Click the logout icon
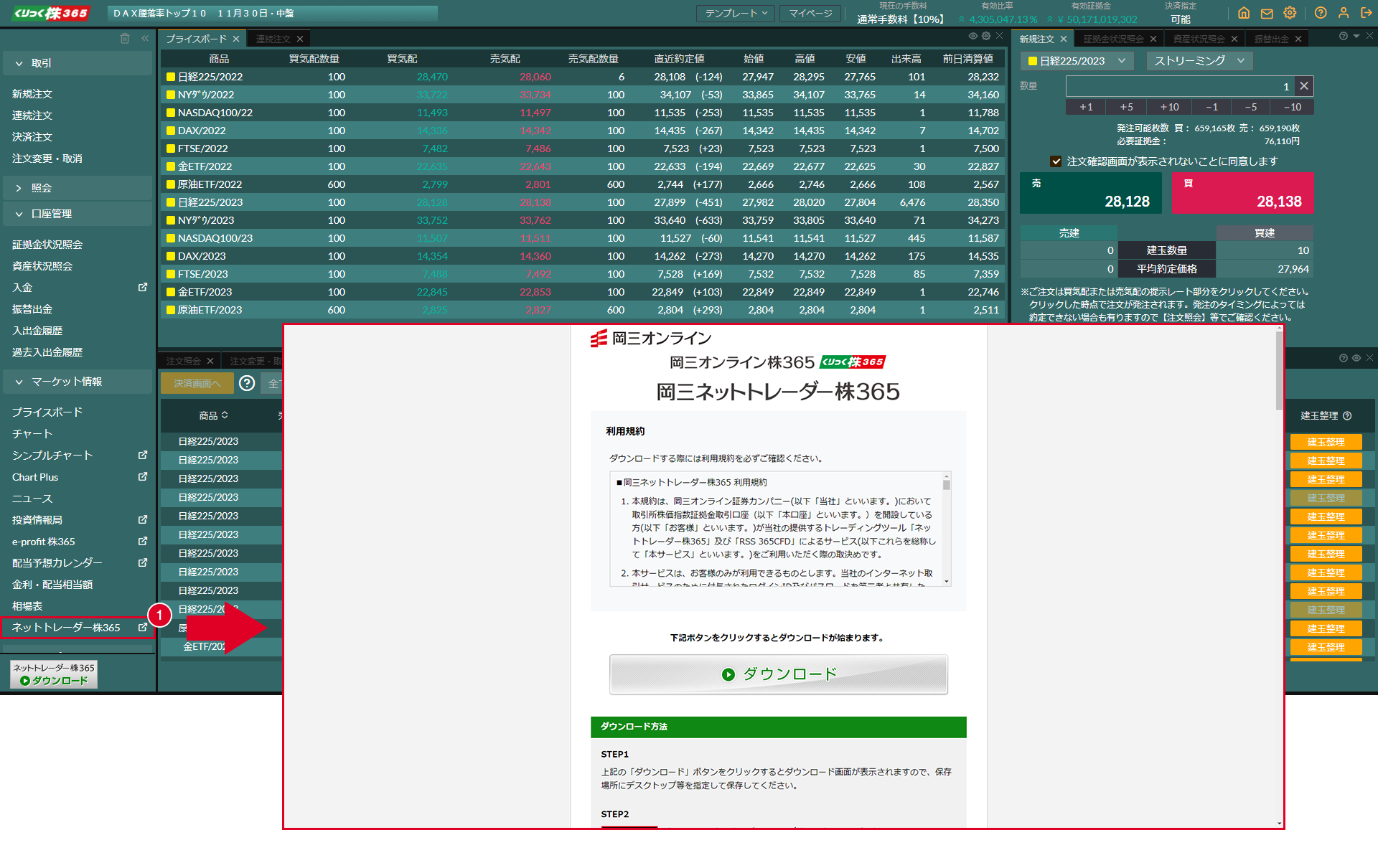Viewport: 1378px width, 868px height. click(x=1367, y=13)
